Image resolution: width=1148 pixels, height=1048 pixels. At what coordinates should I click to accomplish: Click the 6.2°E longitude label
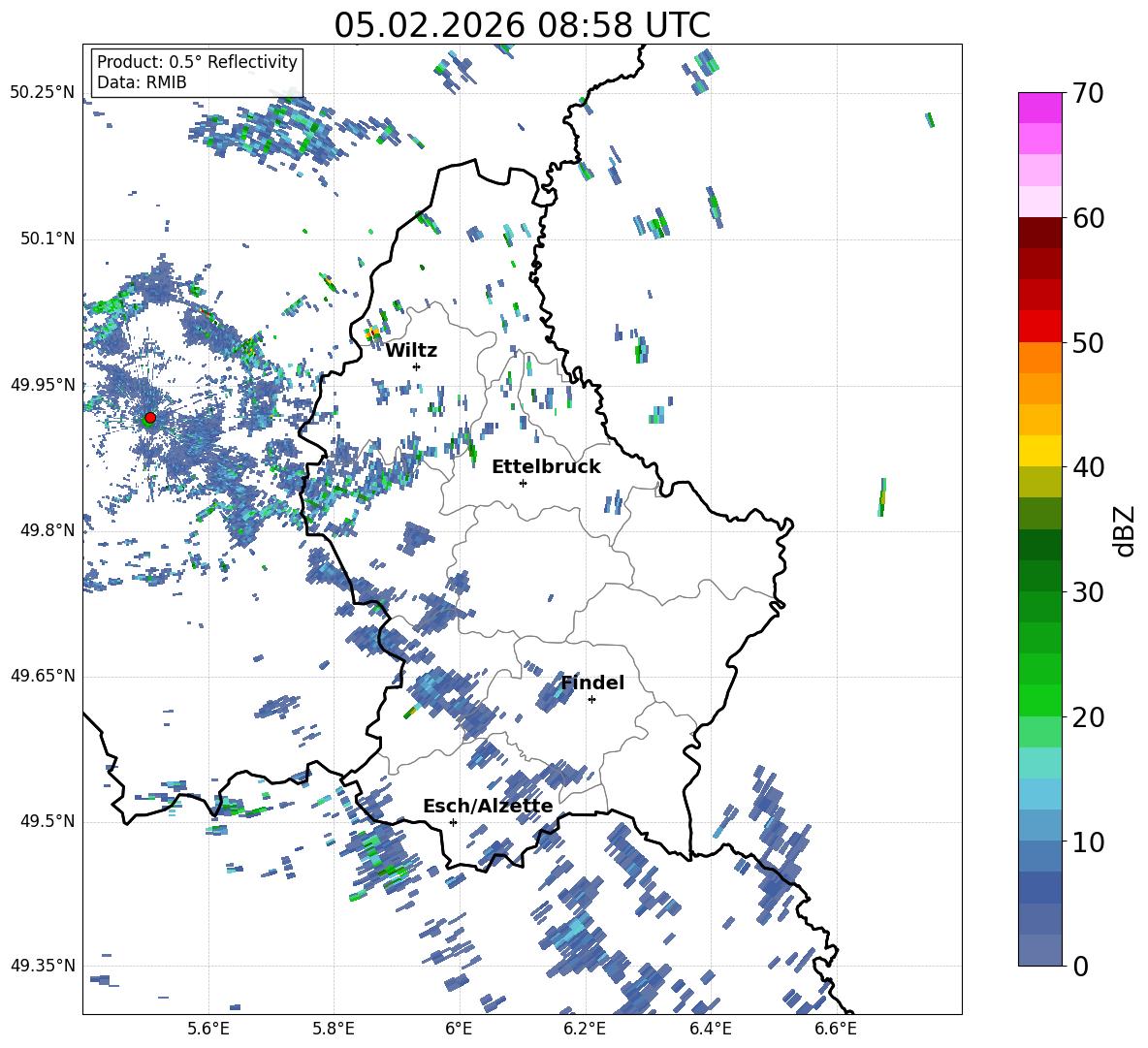point(585,1029)
